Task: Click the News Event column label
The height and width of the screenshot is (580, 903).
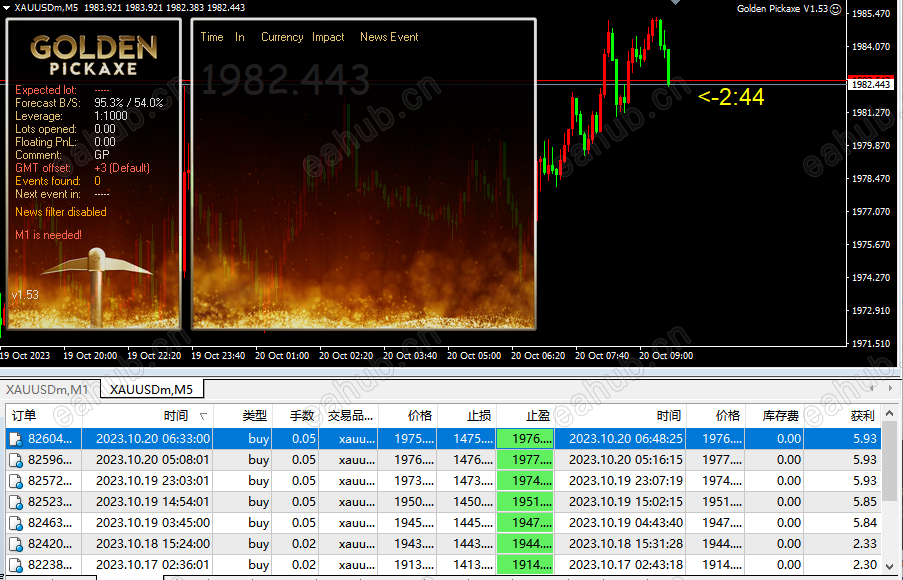Action: [x=389, y=37]
